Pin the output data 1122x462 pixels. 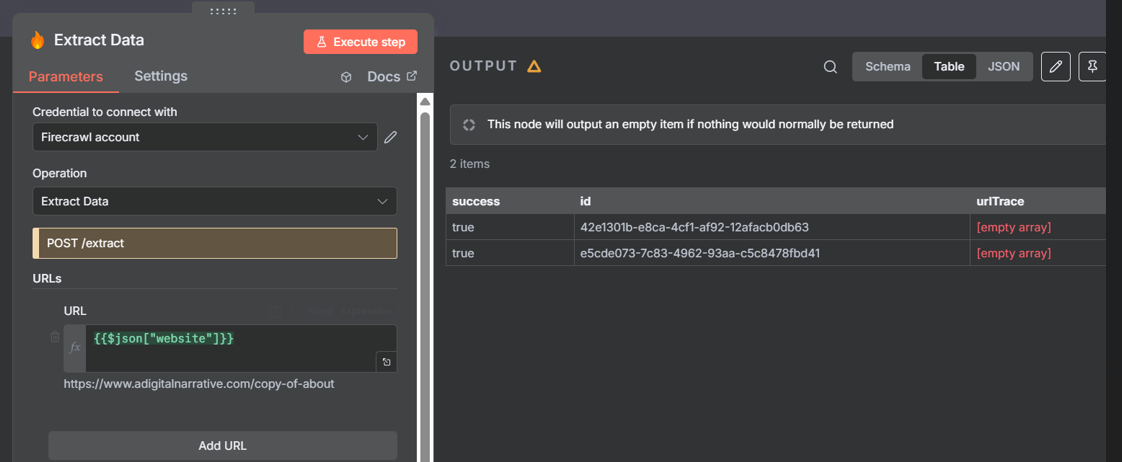tap(1093, 67)
